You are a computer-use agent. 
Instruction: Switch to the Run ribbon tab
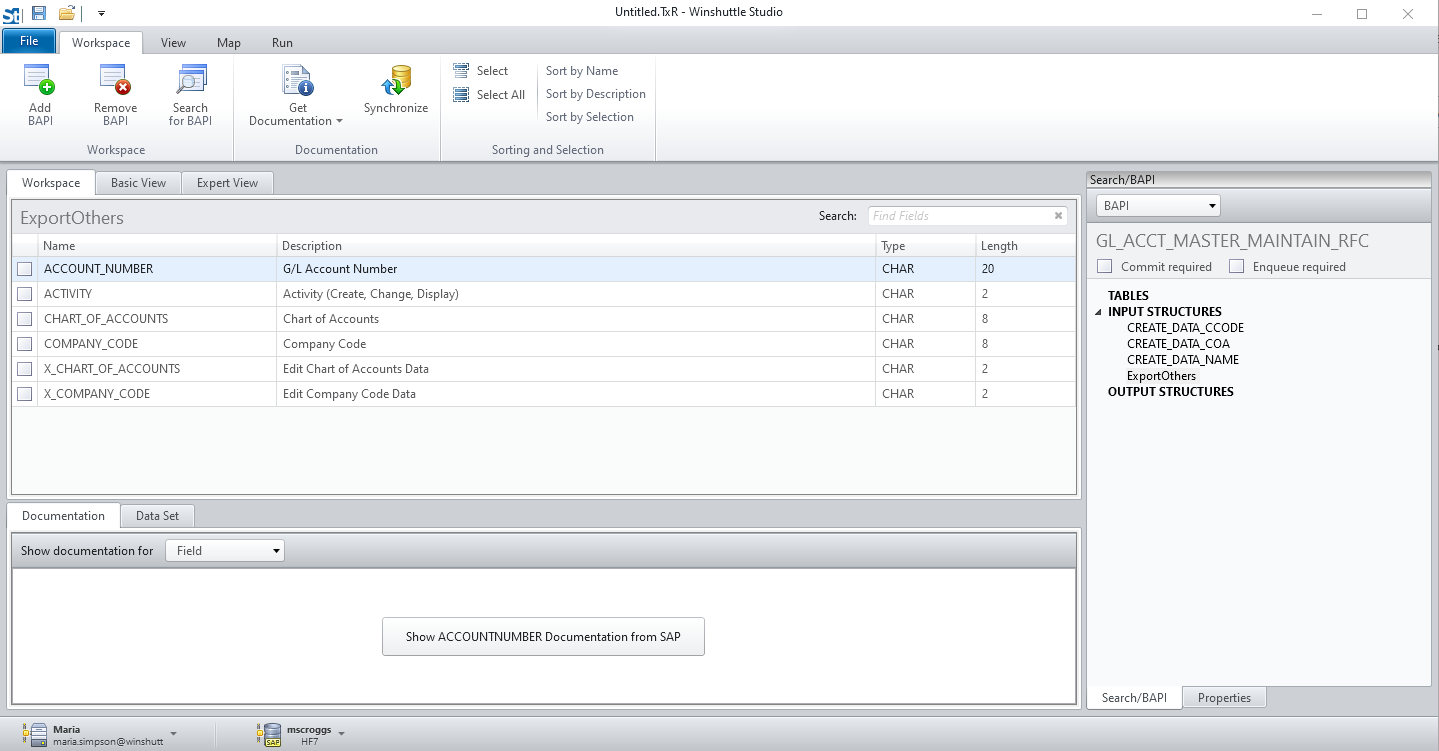[282, 43]
